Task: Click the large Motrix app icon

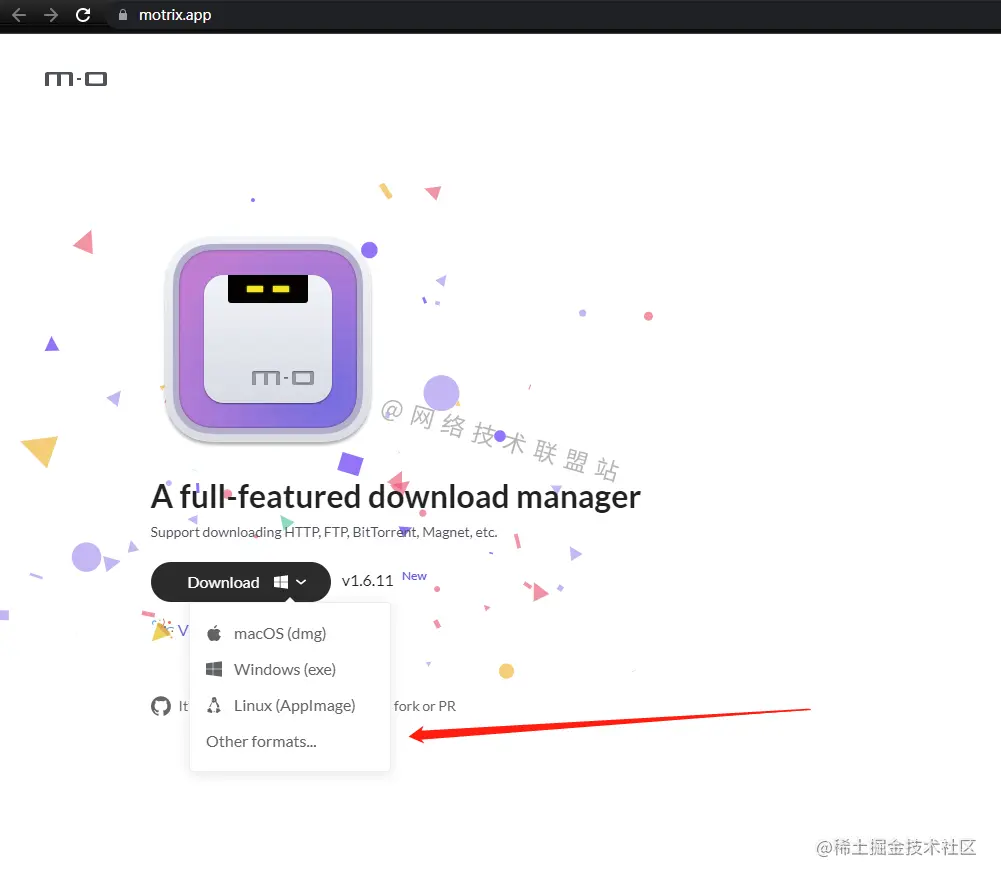Action: click(x=268, y=340)
